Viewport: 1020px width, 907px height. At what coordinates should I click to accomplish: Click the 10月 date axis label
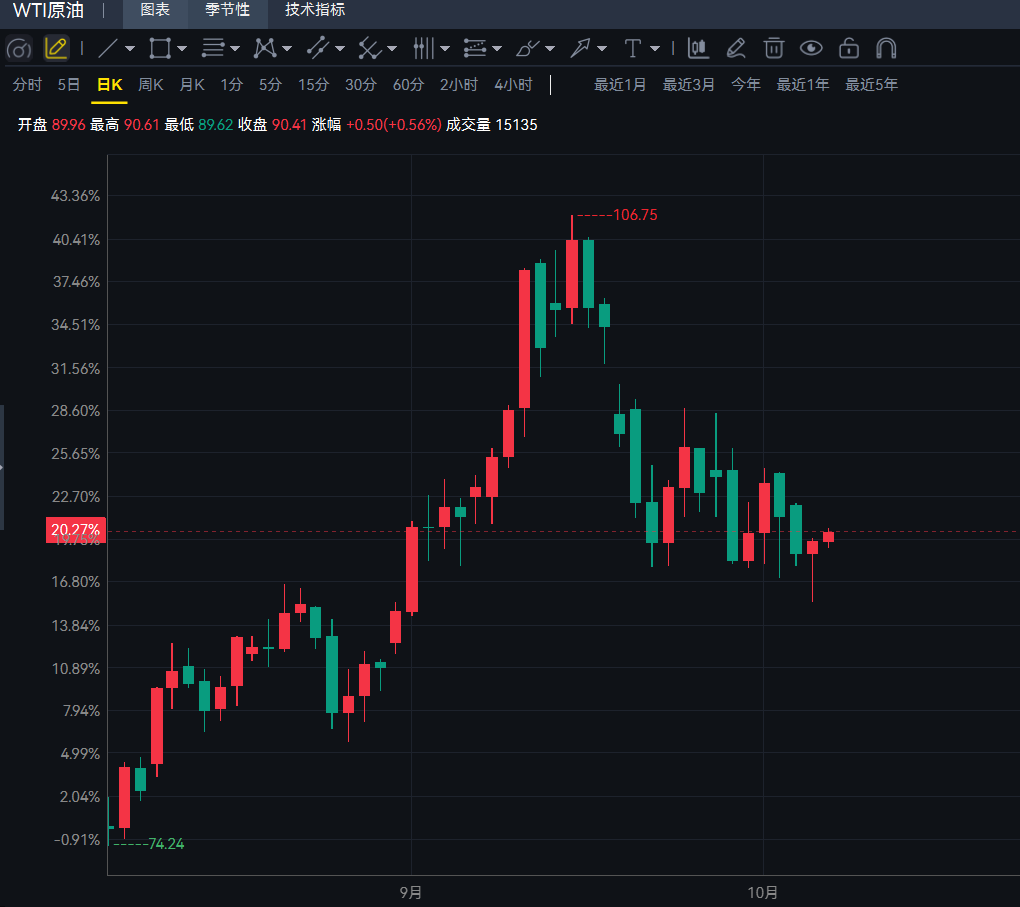762,893
